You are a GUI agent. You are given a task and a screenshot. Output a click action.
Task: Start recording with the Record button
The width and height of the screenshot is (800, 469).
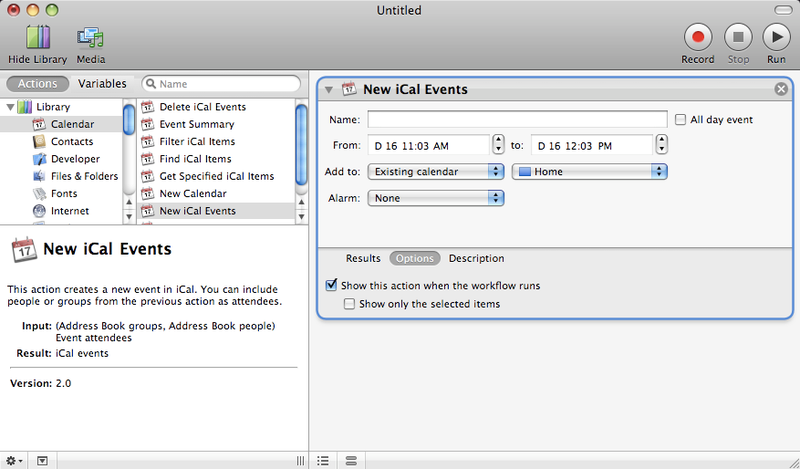coord(697,37)
